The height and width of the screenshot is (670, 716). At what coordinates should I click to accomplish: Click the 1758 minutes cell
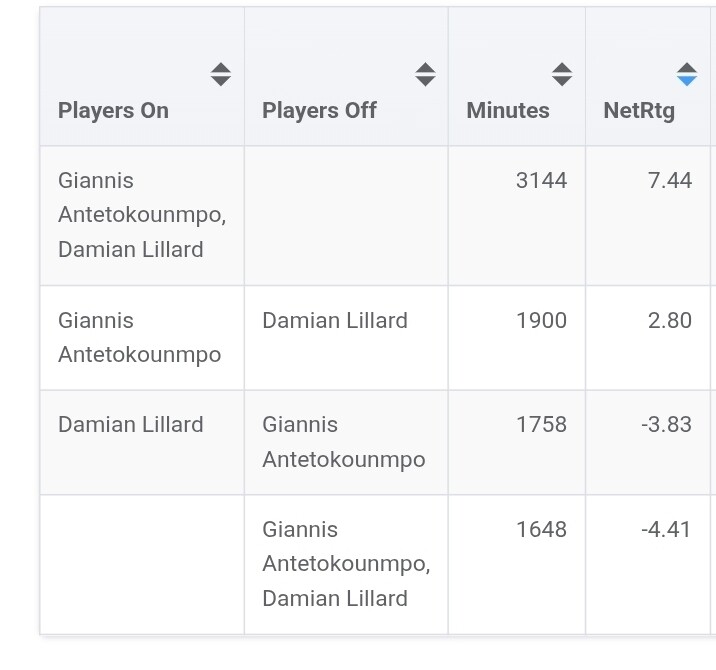pyautogui.click(x=541, y=424)
